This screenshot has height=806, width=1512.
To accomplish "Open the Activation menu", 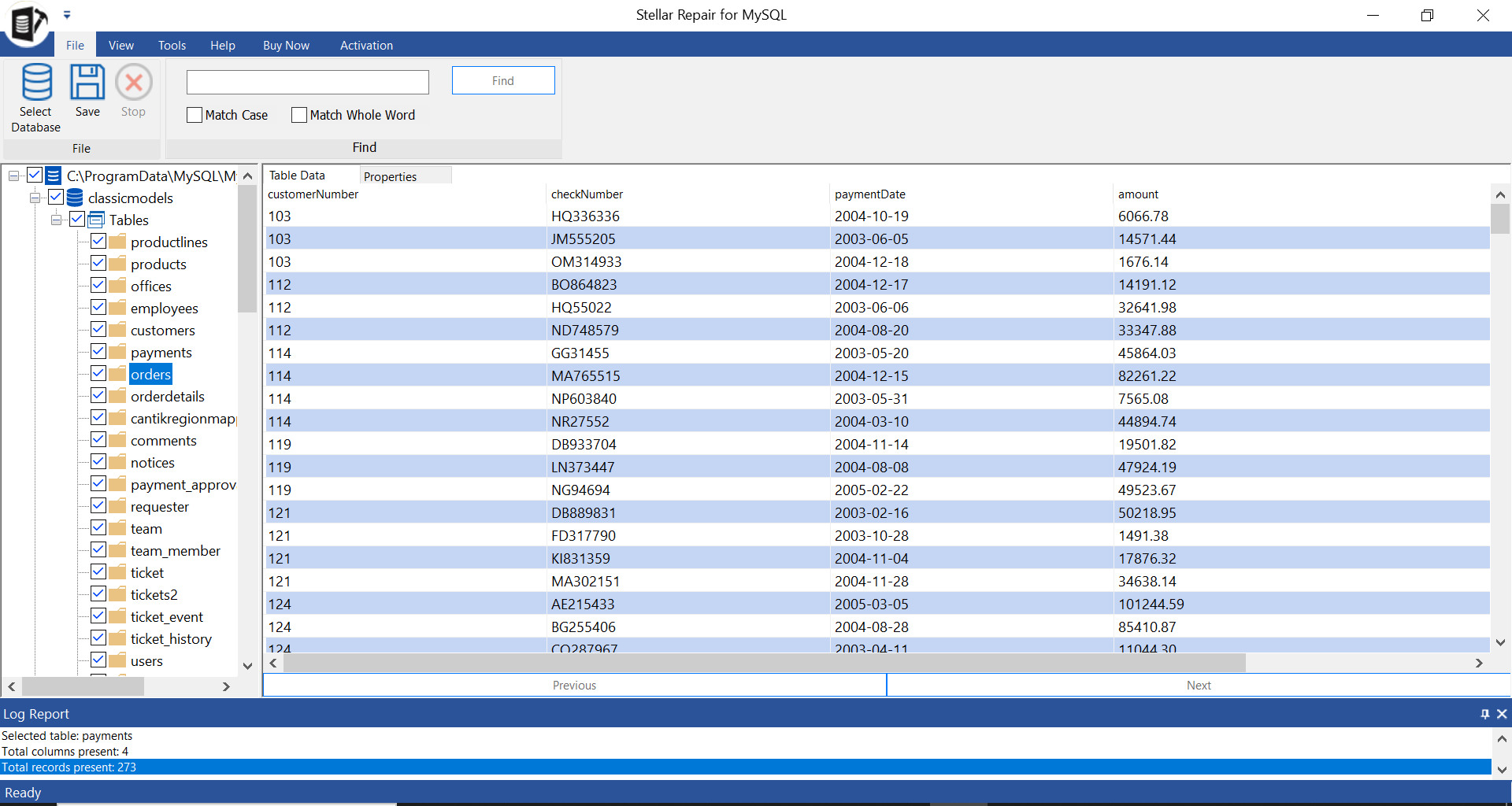I will [x=366, y=45].
